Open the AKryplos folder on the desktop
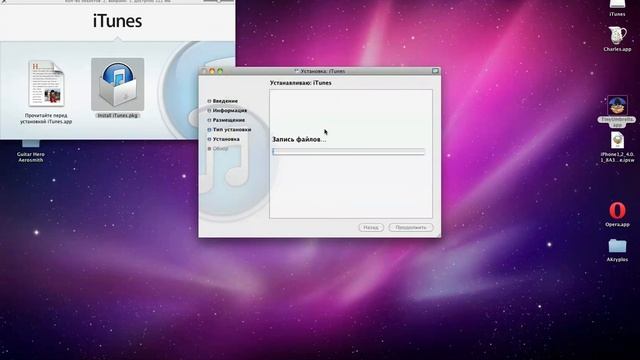The height and width of the screenshot is (360, 640). pyautogui.click(x=617, y=246)
